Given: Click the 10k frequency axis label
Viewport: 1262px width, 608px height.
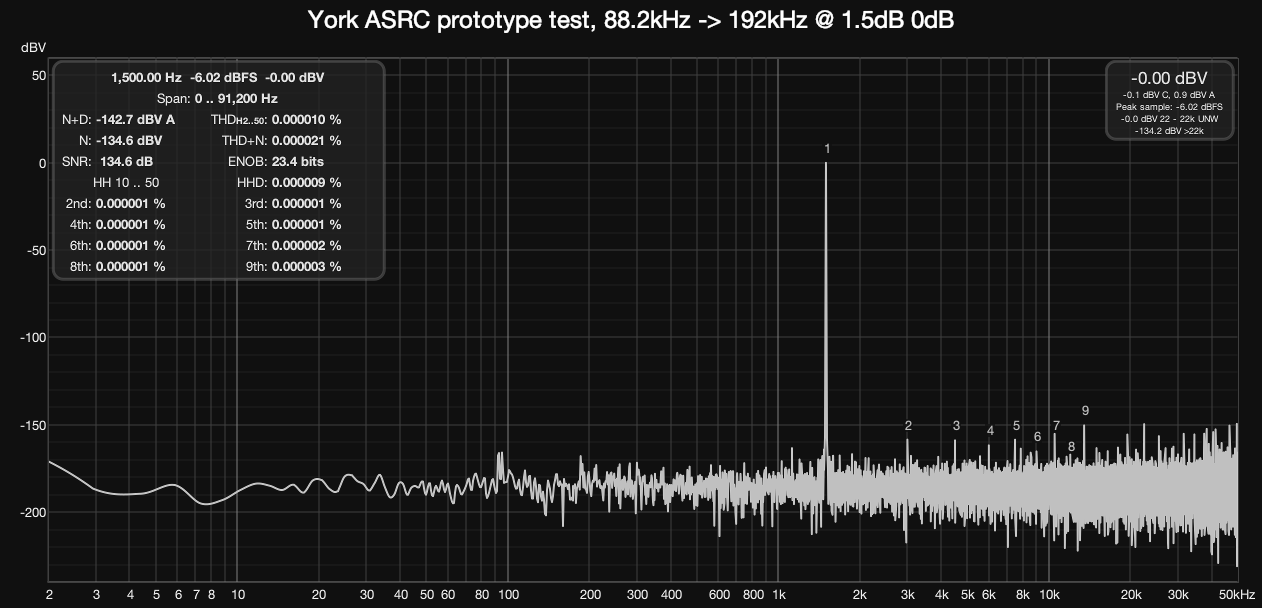Looking at the screenshot, I should (x=1049, y=594).
